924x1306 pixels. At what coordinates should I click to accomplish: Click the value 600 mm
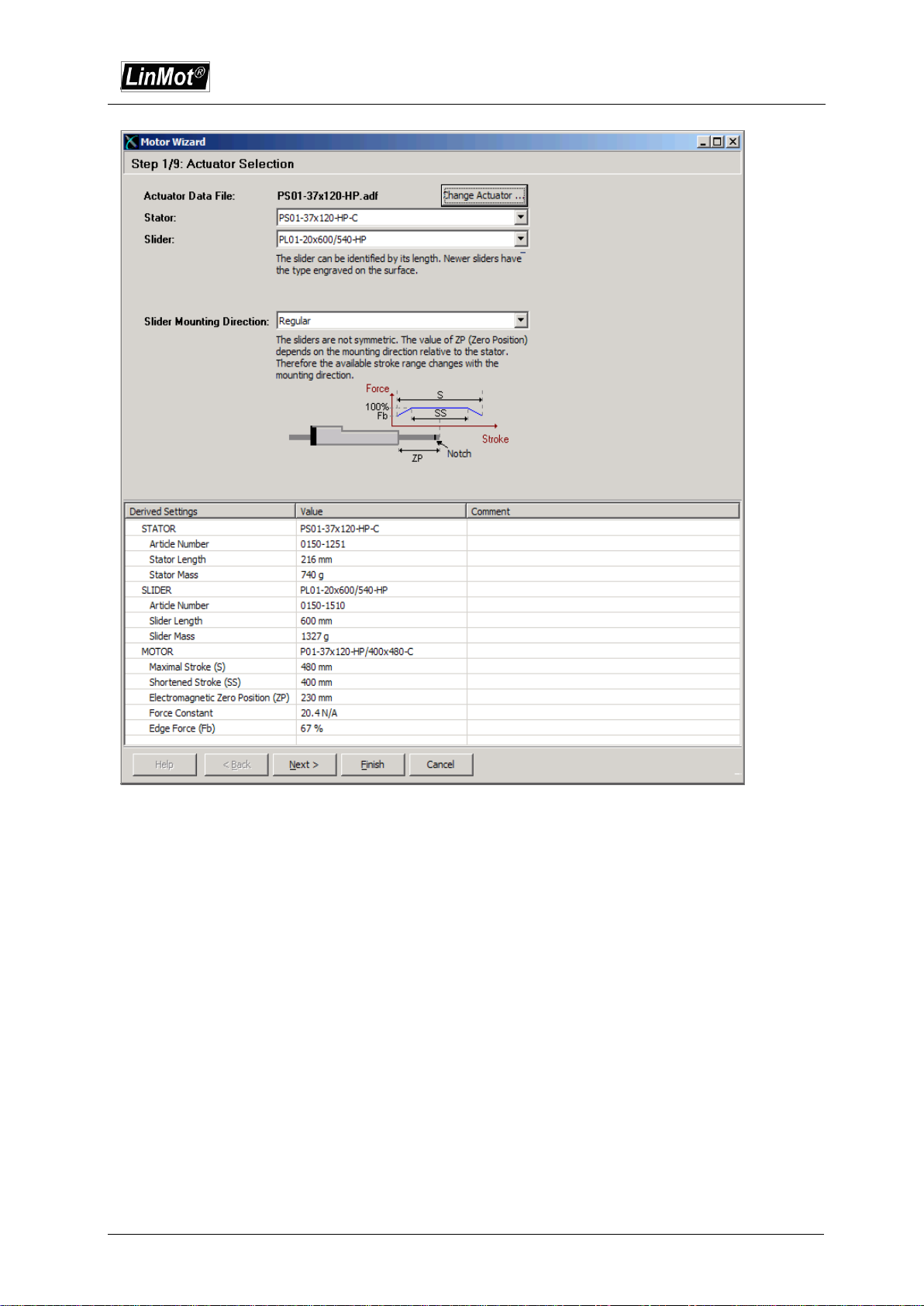pos(316,621)
